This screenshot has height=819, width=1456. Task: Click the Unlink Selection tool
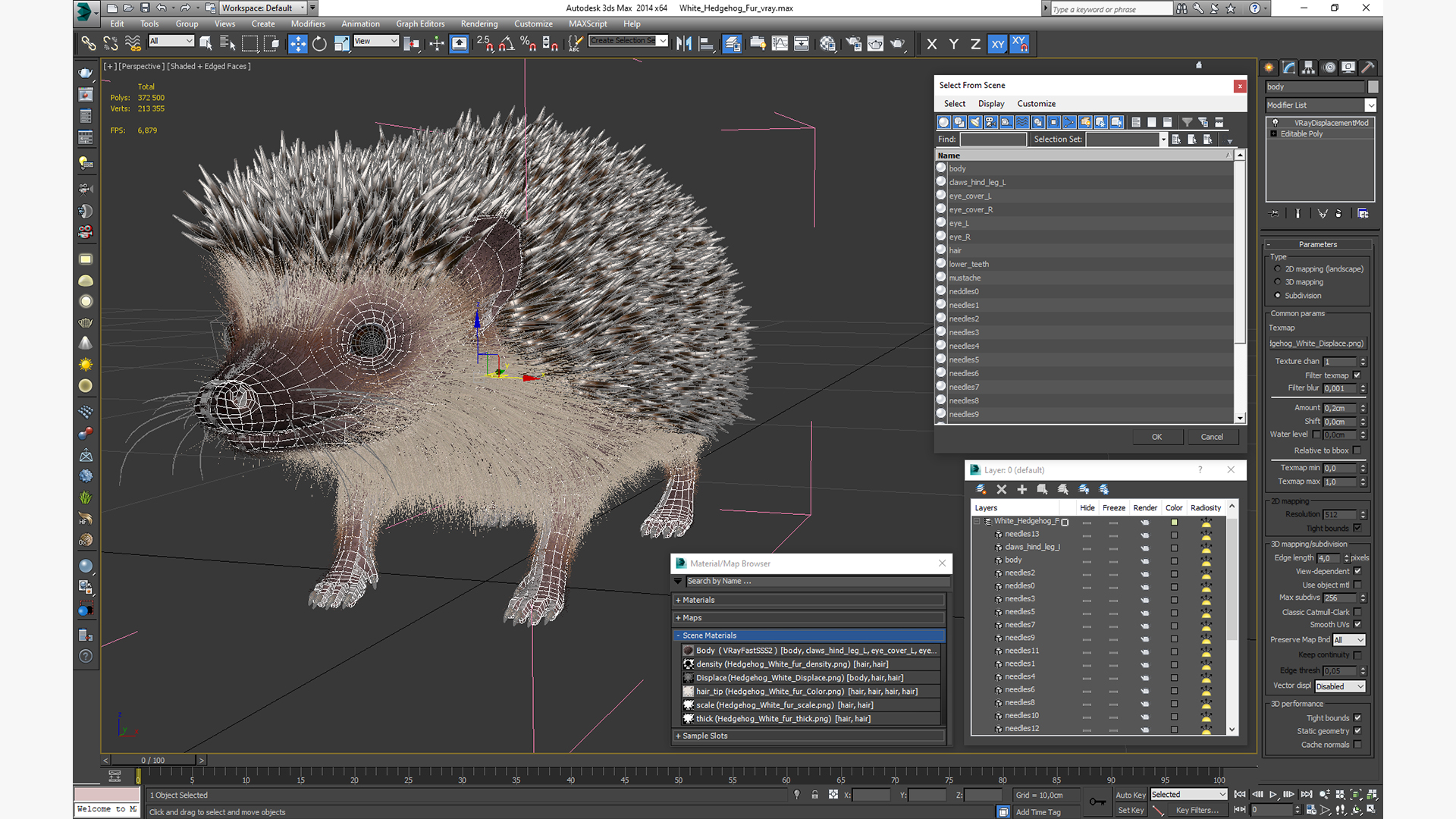(x=111, y=43)
